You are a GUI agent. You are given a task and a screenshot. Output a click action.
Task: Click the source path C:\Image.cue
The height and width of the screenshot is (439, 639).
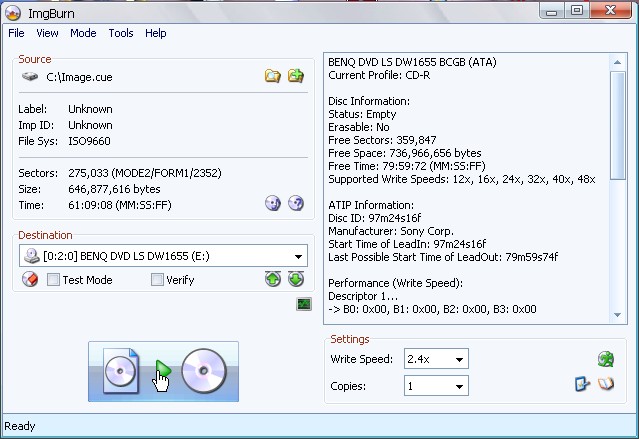79,77
